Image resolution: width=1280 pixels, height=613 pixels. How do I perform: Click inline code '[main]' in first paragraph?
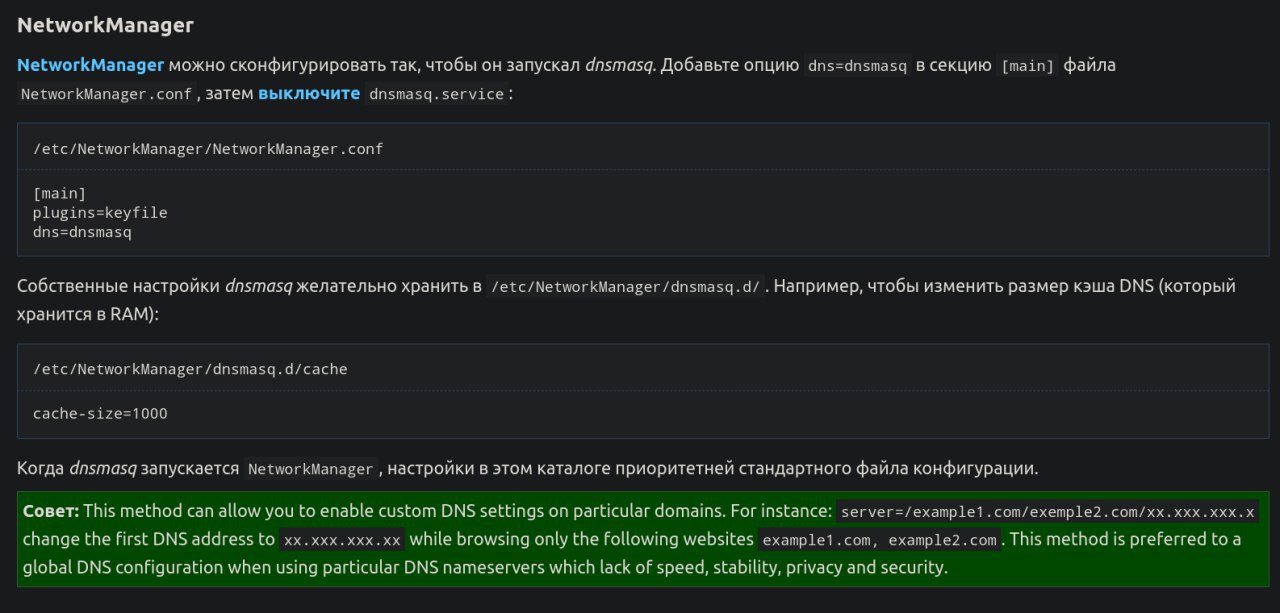(x=1028, y=66)
